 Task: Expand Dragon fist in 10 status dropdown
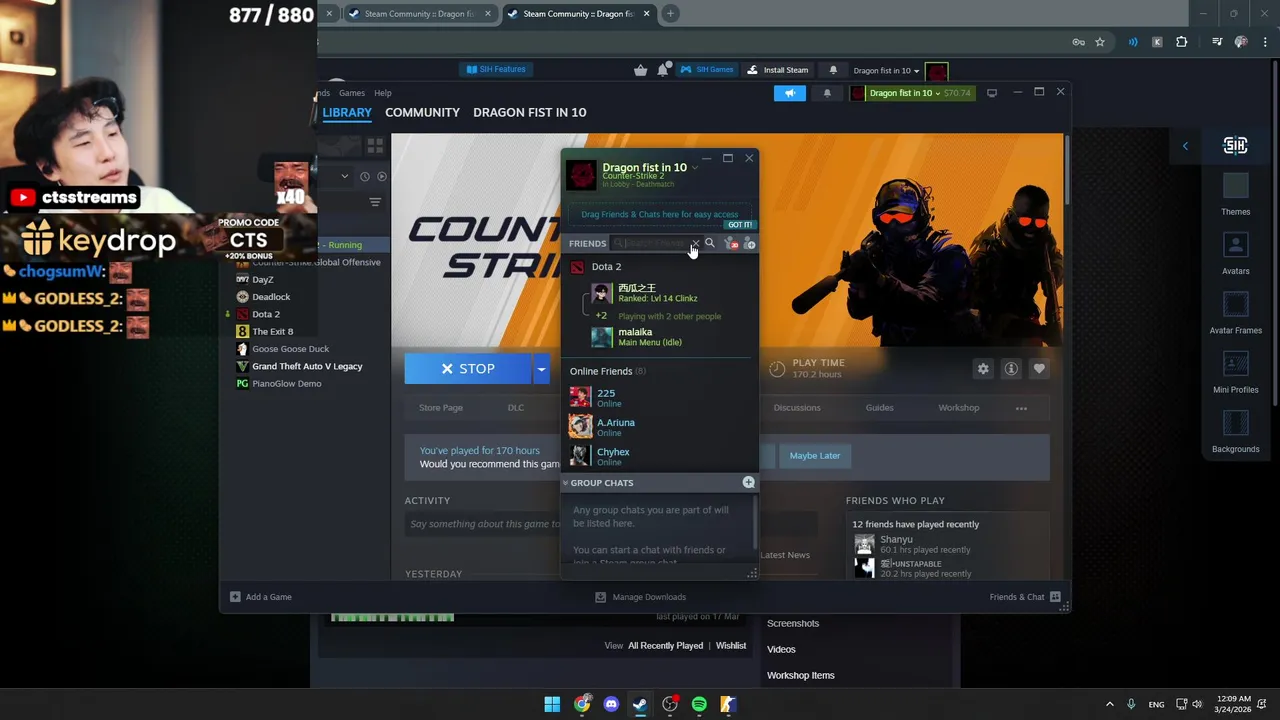point(695,168)
